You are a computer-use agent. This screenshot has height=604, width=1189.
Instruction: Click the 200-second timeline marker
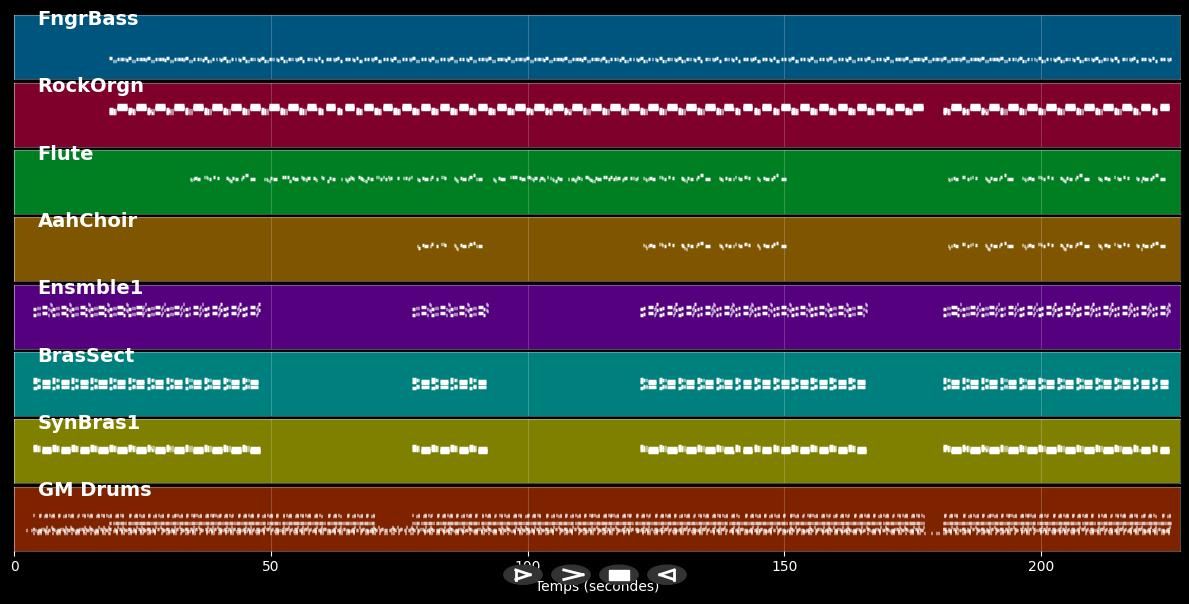tap(1041, 566)
